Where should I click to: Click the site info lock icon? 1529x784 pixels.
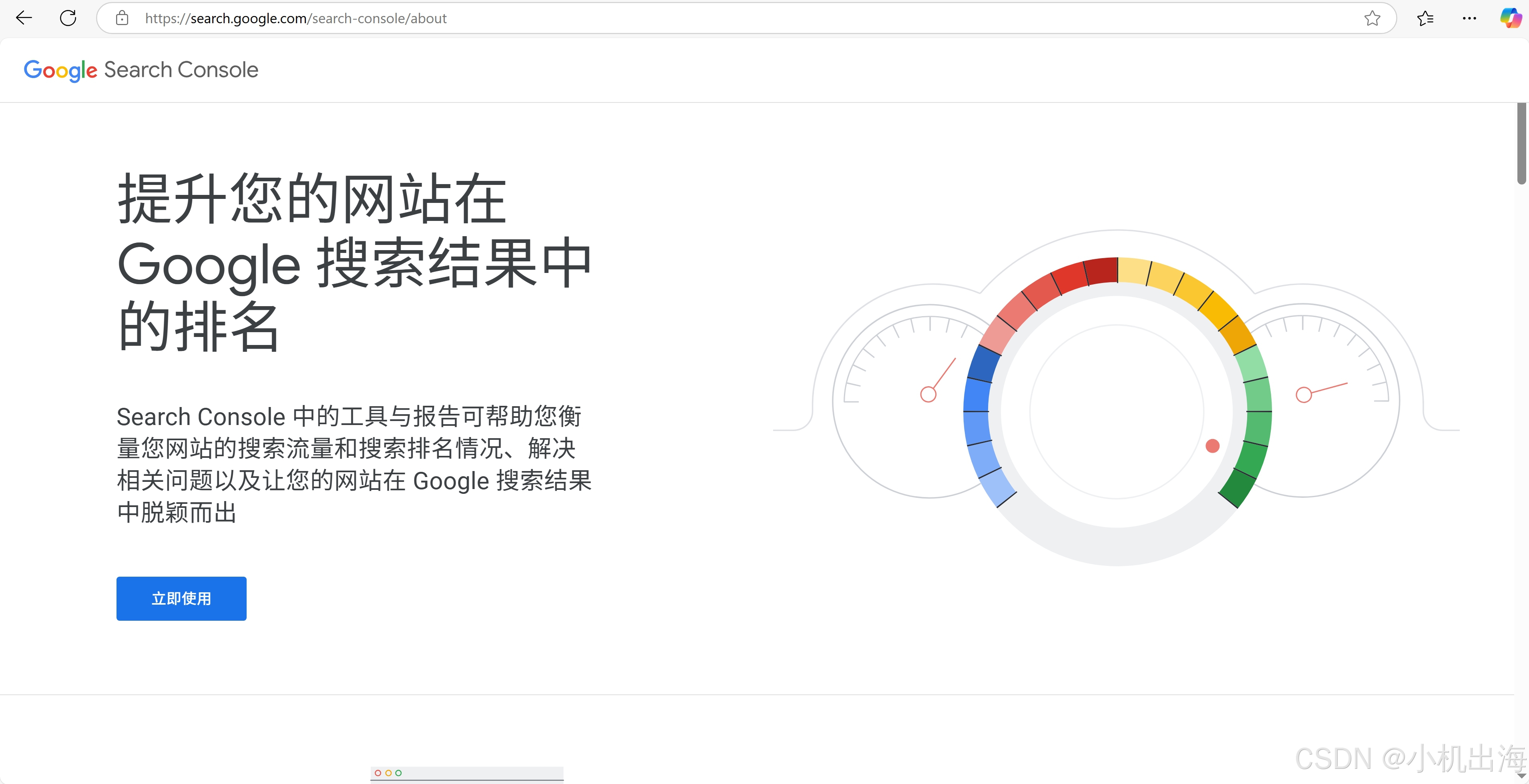coord(122,18)
